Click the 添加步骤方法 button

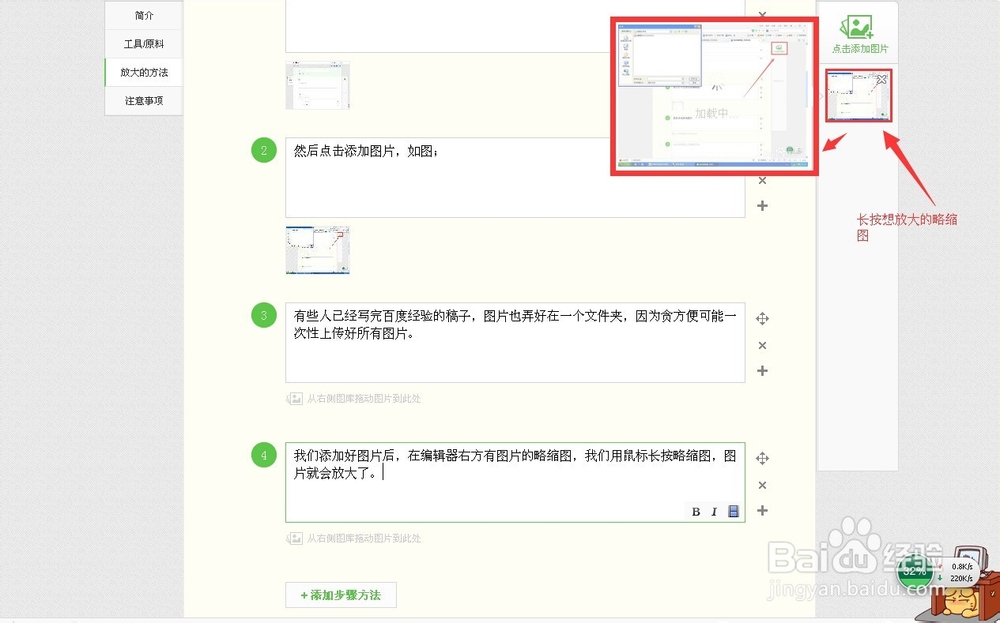tap(341, 595)
